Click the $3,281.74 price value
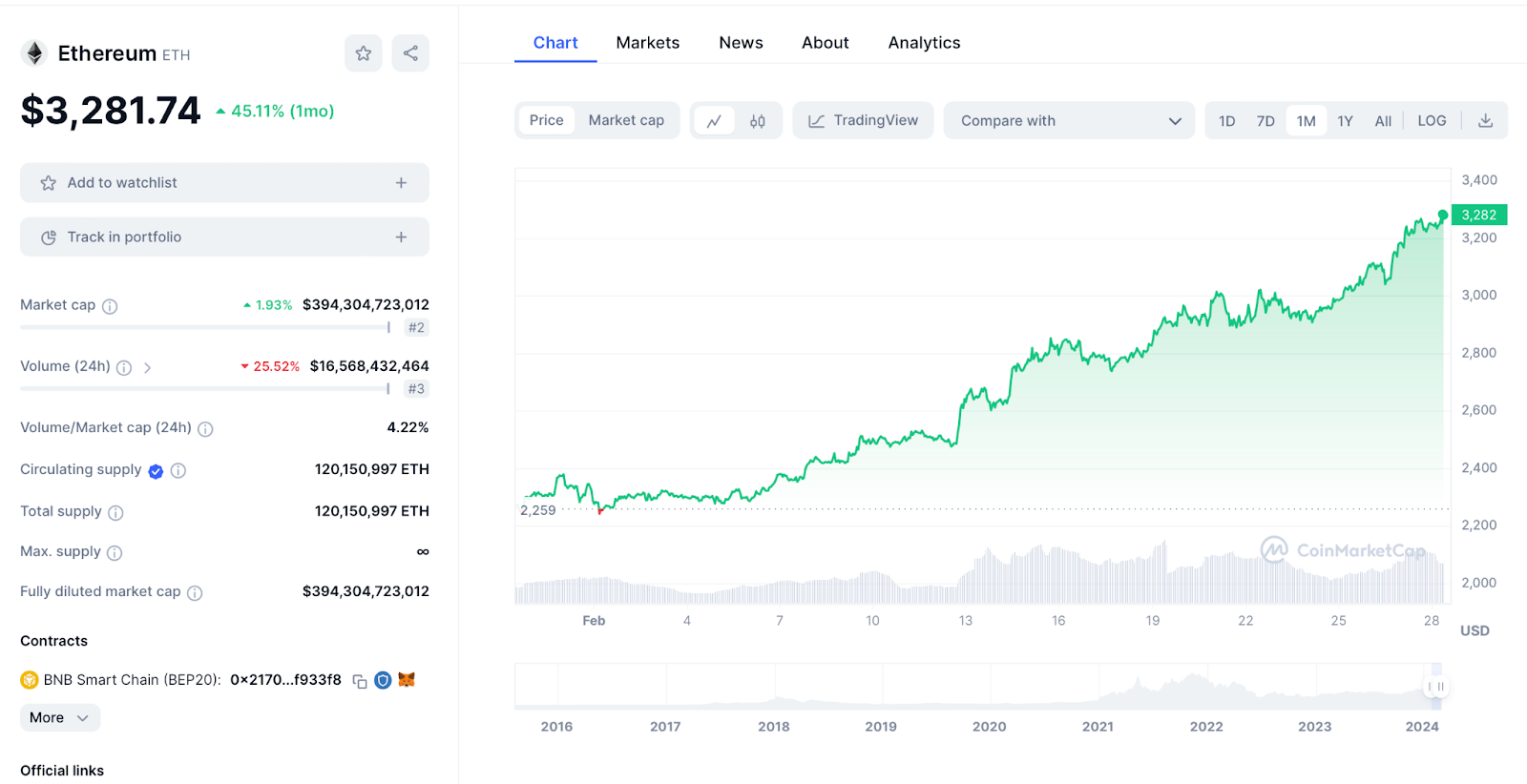 tap(111, 111)
